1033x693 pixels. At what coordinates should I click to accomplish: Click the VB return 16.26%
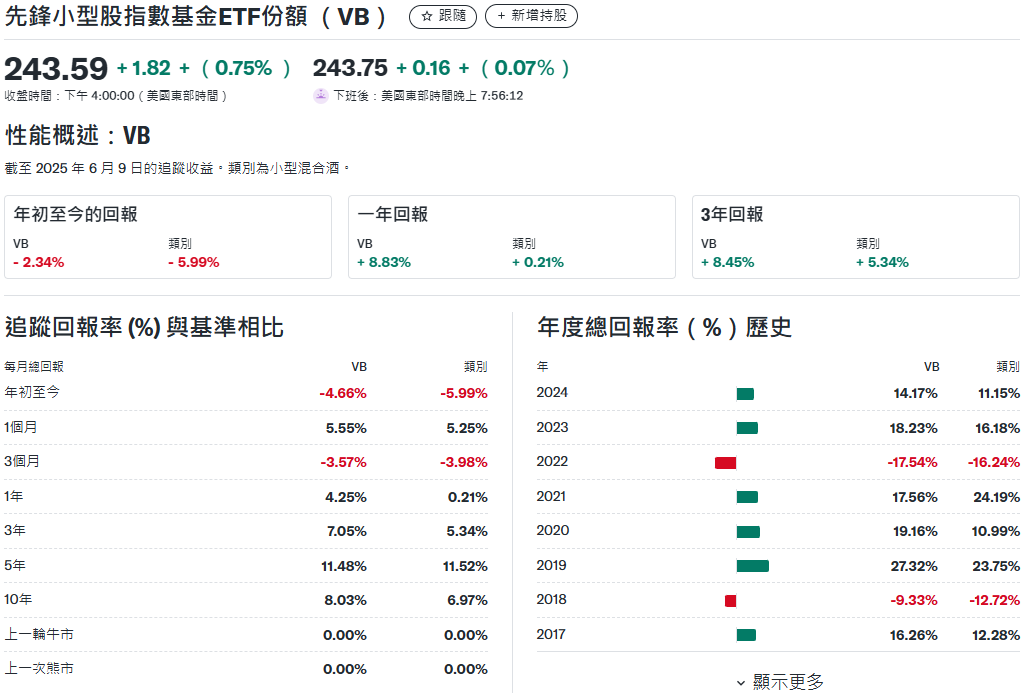click(x=914, y=636)
